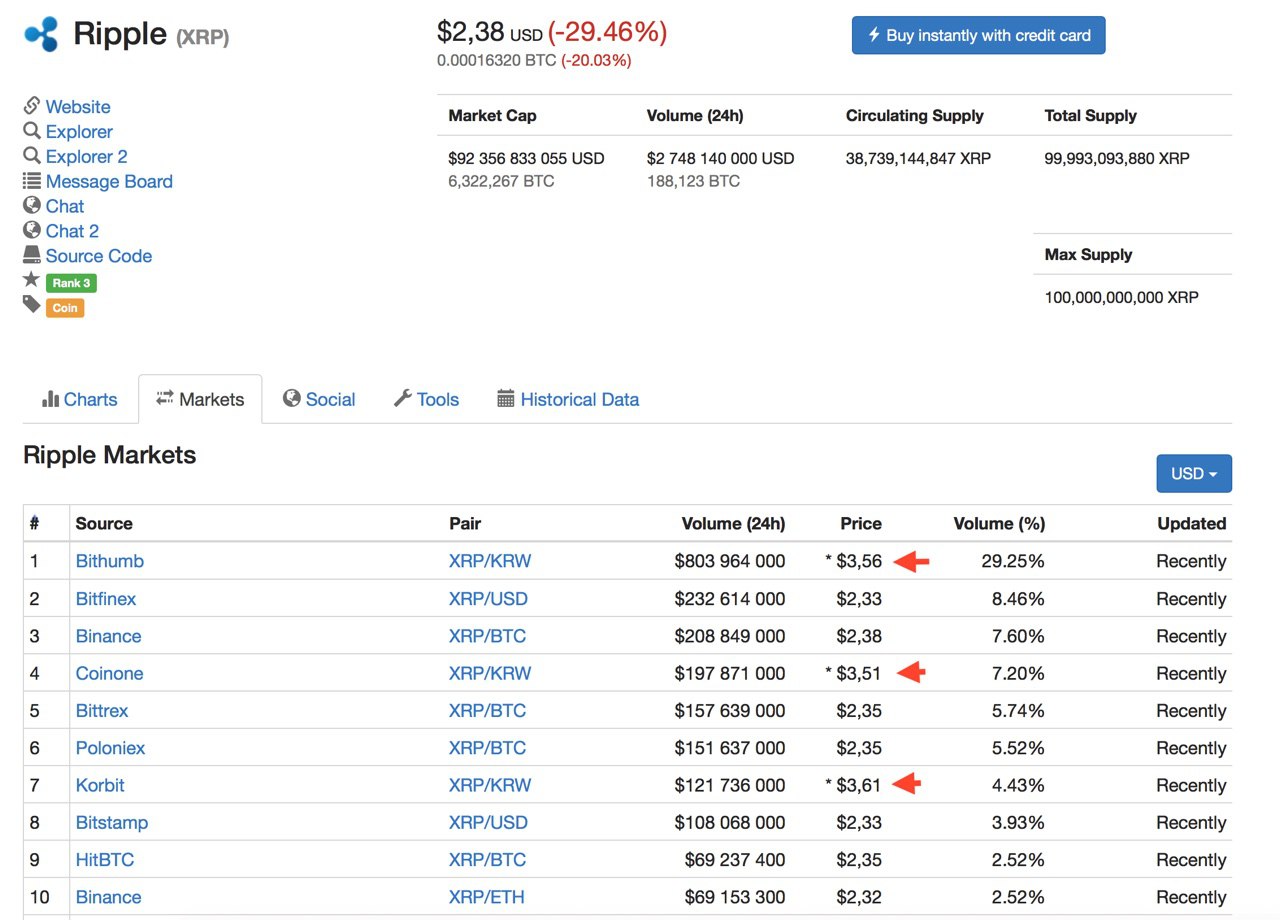
Task: Open the HitBTC exchange link
Action: 105,860
